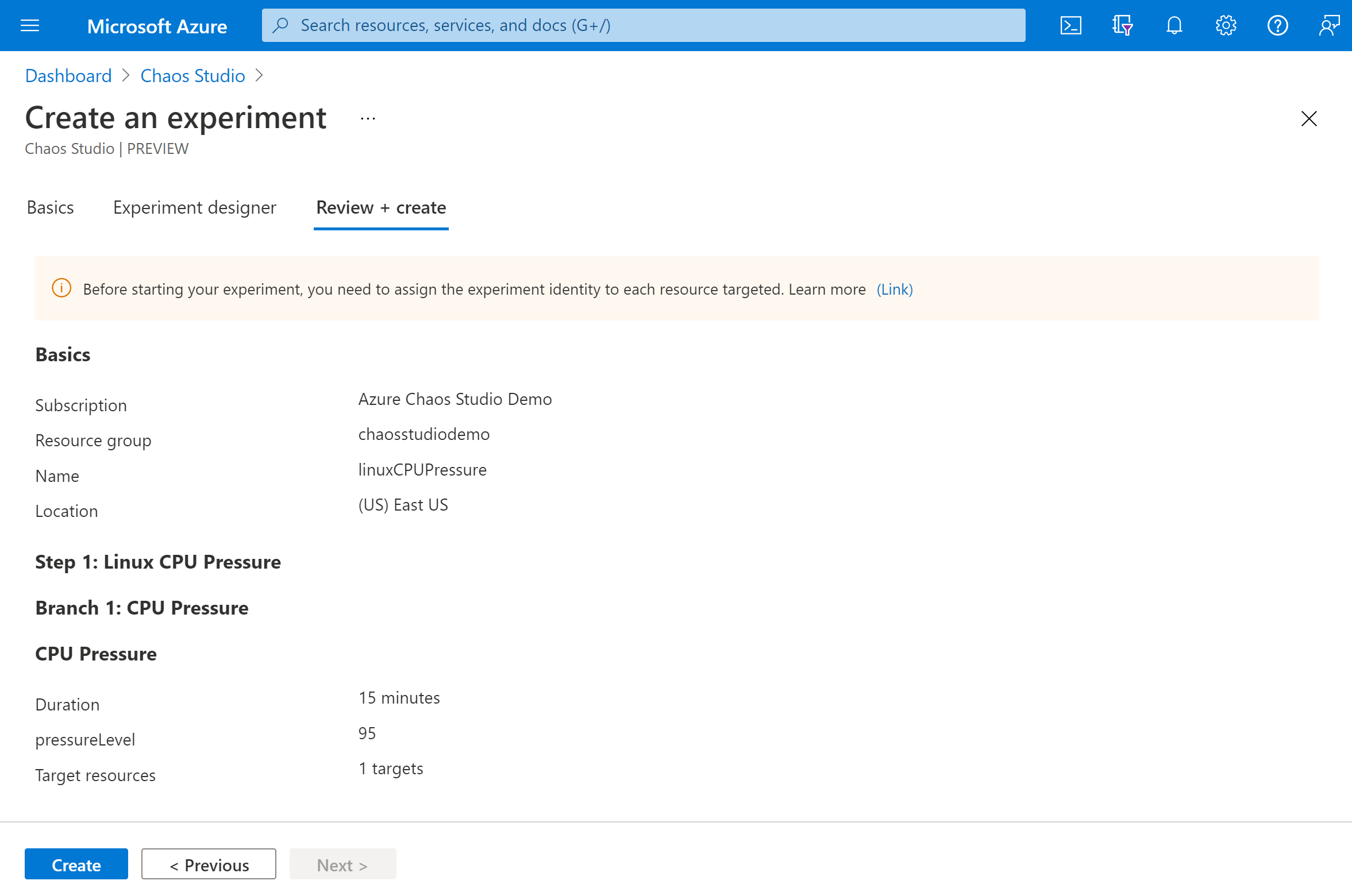
Task: Click the Learn more Link for experiment identity
Action: pyautogui.click(x=894, y=289)
